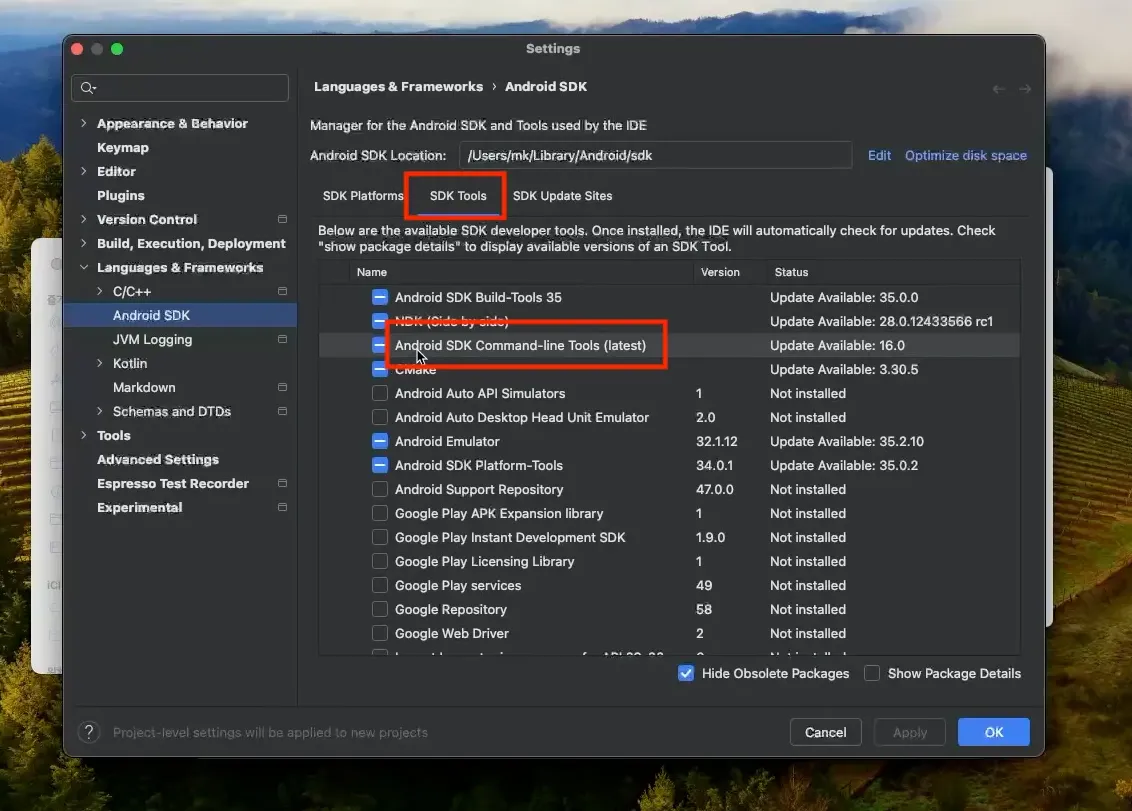Click project-level icon beside Espresso Test Recorder
Image resolution: width=1132 pixels, height=811 pixels.
pos(282,483)
